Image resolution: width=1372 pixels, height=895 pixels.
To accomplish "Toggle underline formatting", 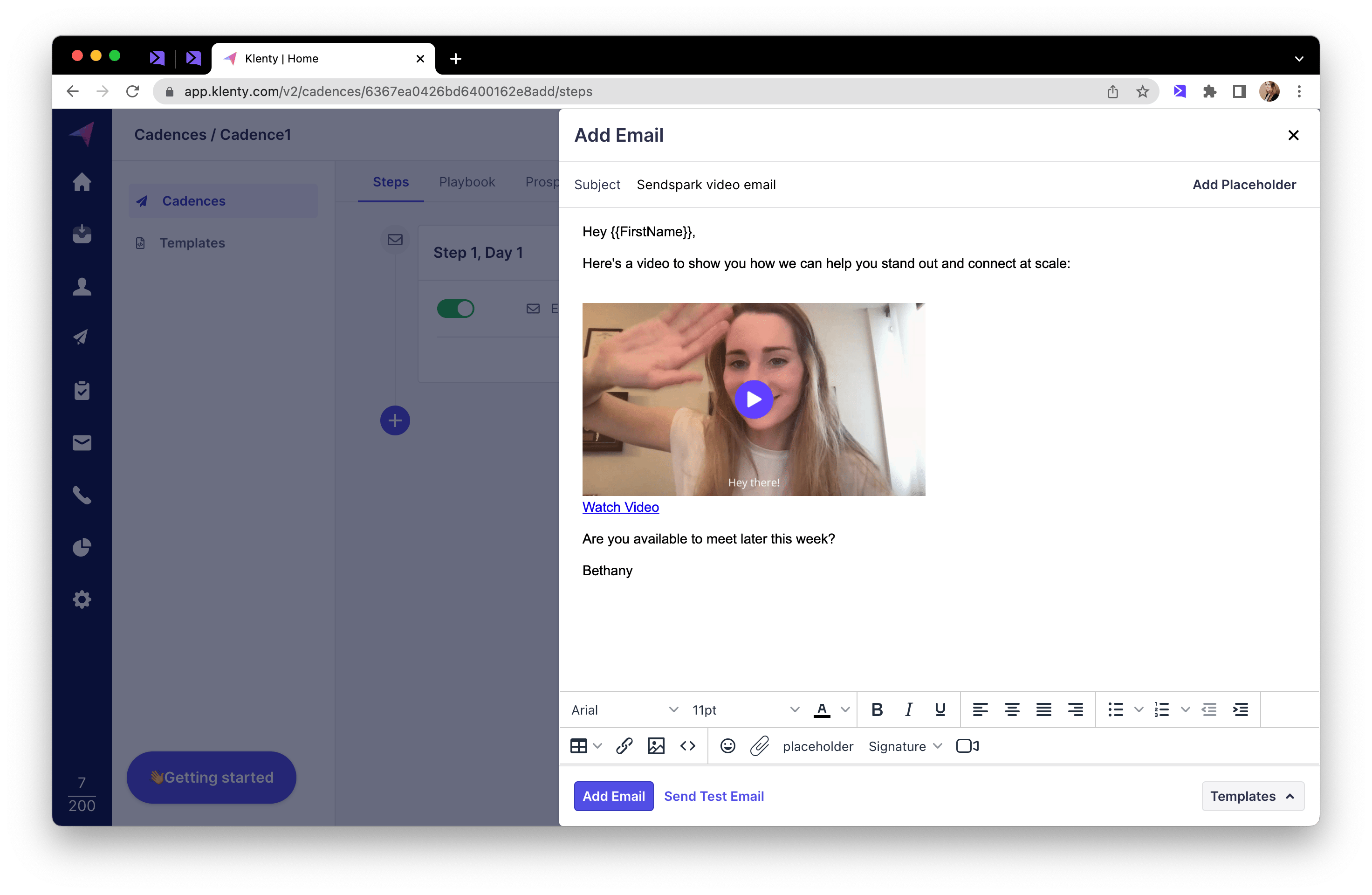I will (940, 710).
